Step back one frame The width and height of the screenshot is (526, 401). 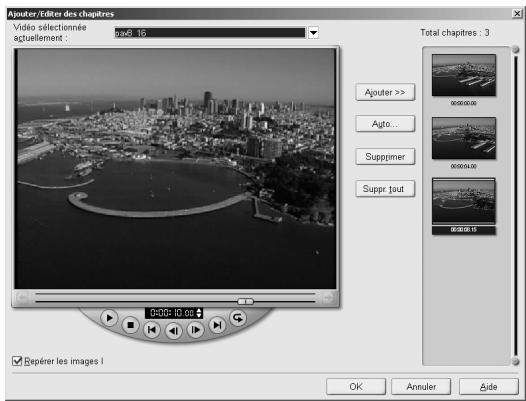173,331
